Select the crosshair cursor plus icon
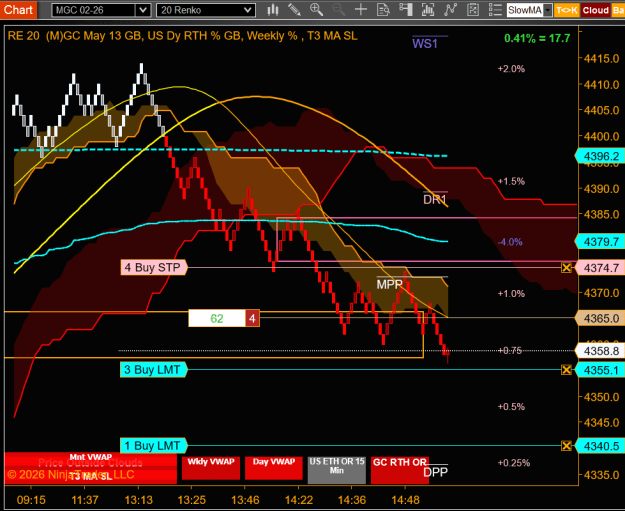 coord(361,10)
